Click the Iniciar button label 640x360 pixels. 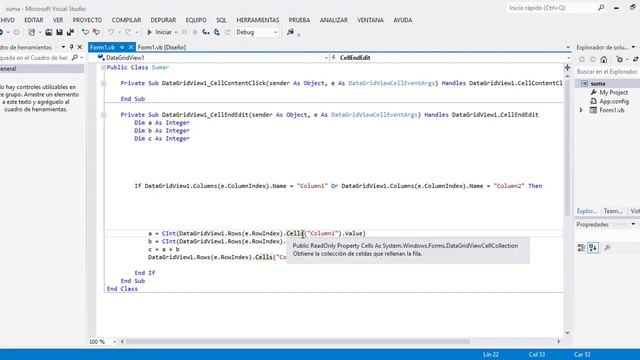[163, 32]
